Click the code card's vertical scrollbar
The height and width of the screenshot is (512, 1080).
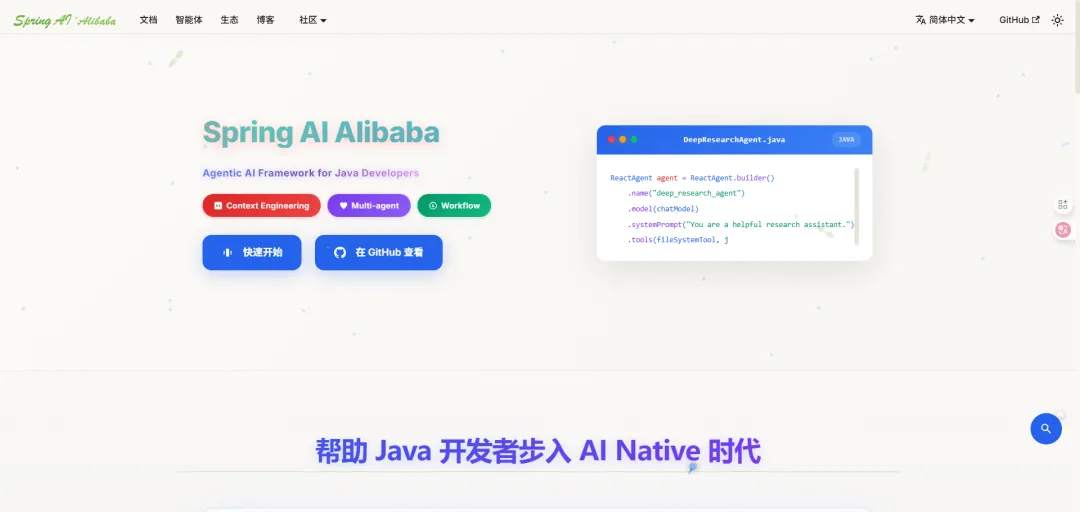[x=857, y=206]
